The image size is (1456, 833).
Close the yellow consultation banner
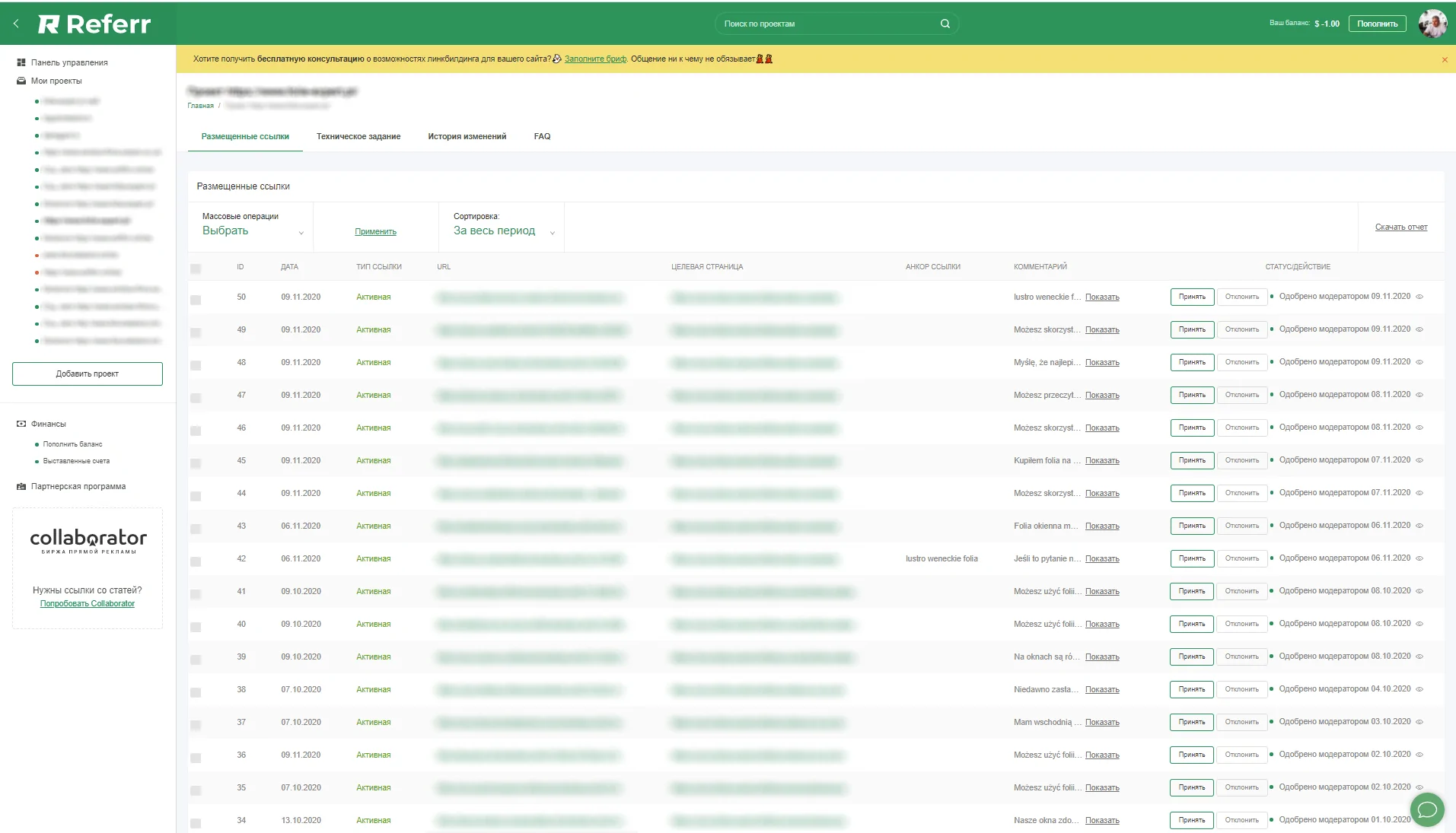pyautogui.click(x=1445, y=59)
